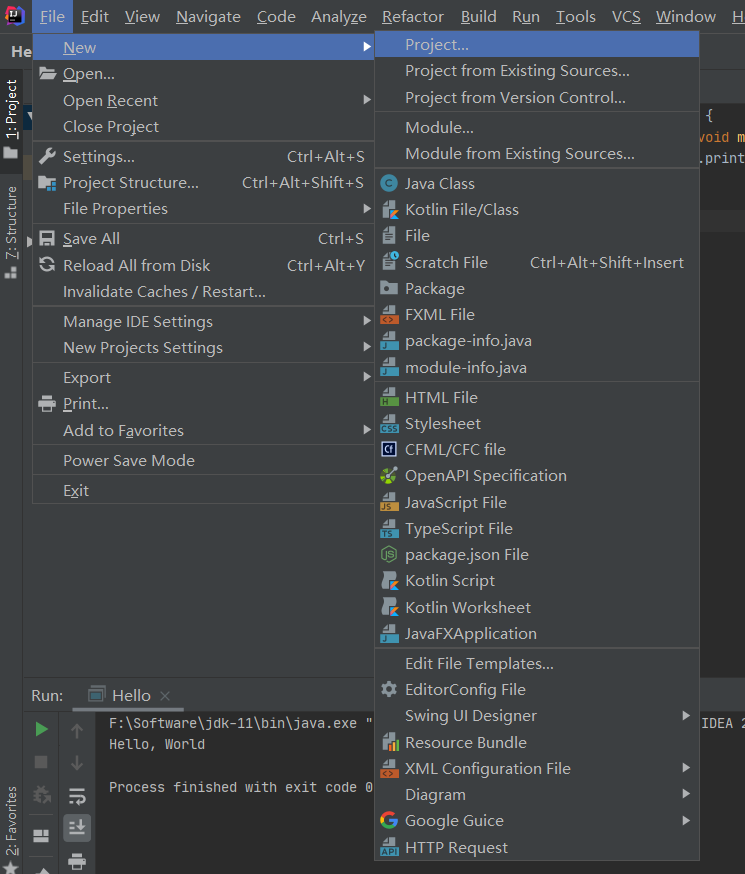Image resolution: width=745 pixels, height=874 pixels.
Task: Open the 2: Favorites tool window tab
Action: (x=11, y=827)
